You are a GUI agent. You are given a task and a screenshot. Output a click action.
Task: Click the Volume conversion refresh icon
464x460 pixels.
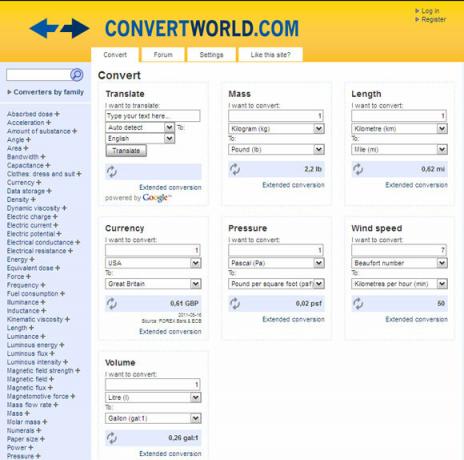(x=112, y=438)
